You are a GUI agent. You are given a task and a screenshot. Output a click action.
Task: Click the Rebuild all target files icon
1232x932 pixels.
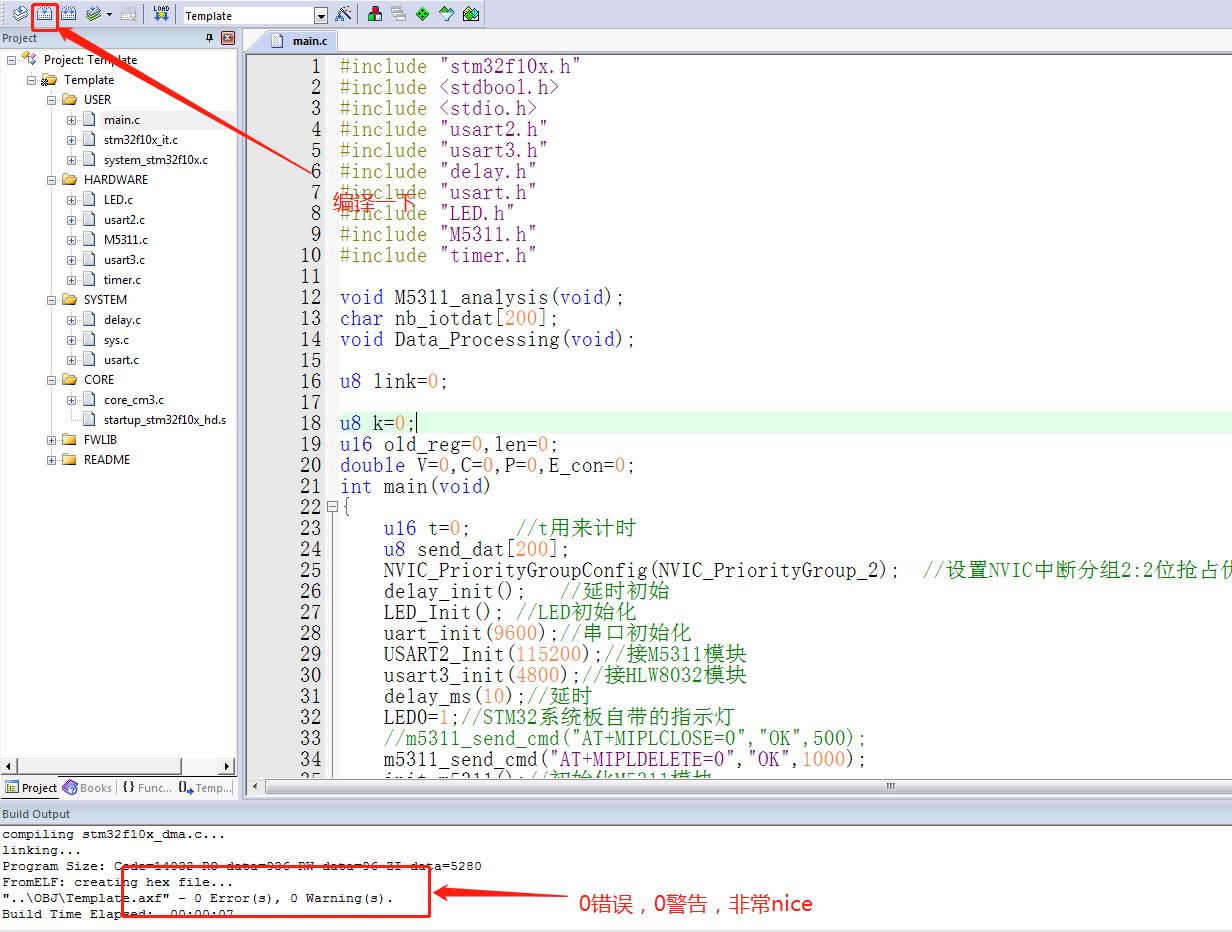coord(68,14)
